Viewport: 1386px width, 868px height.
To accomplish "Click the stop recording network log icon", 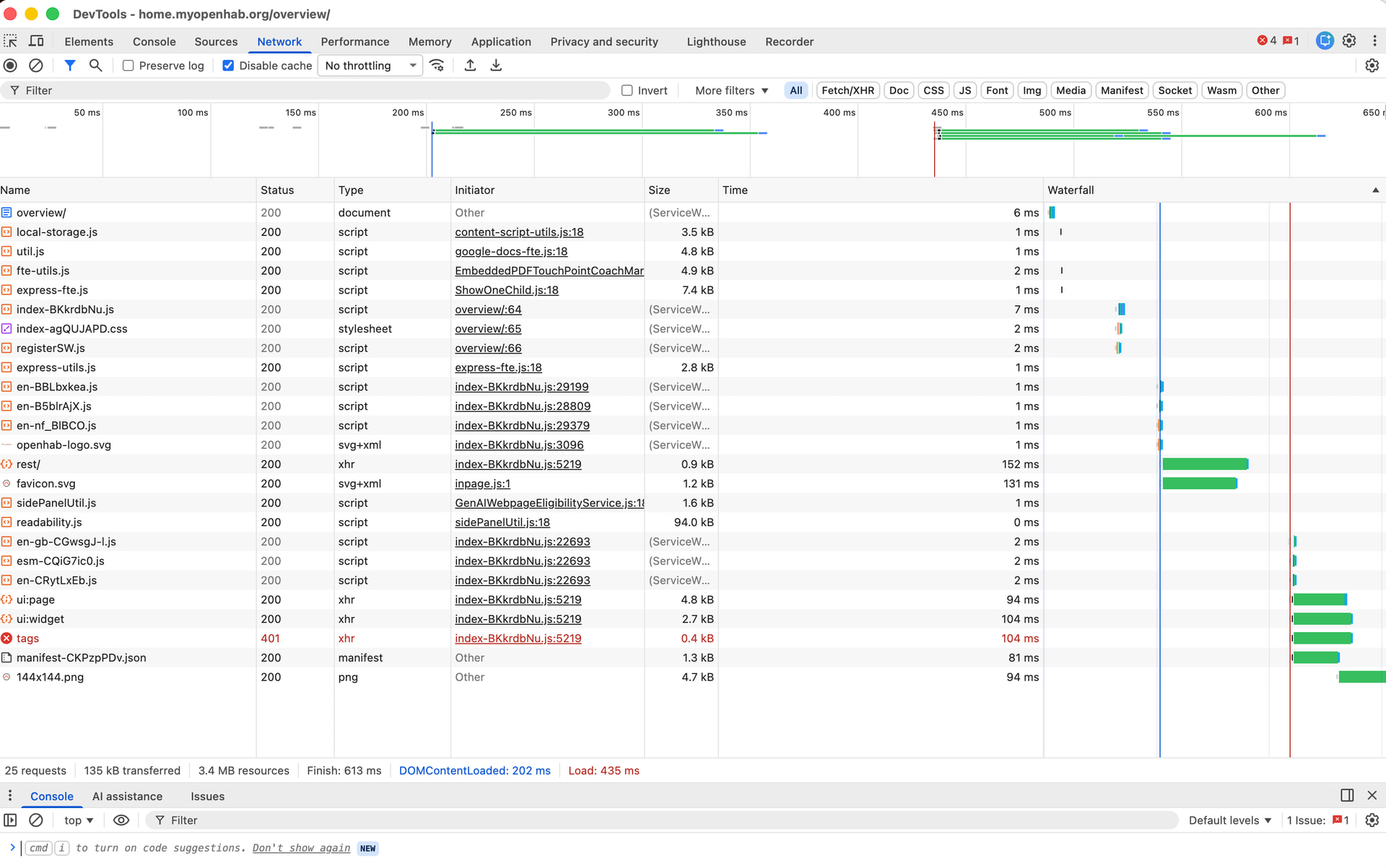I will click(x=11, y=66).
